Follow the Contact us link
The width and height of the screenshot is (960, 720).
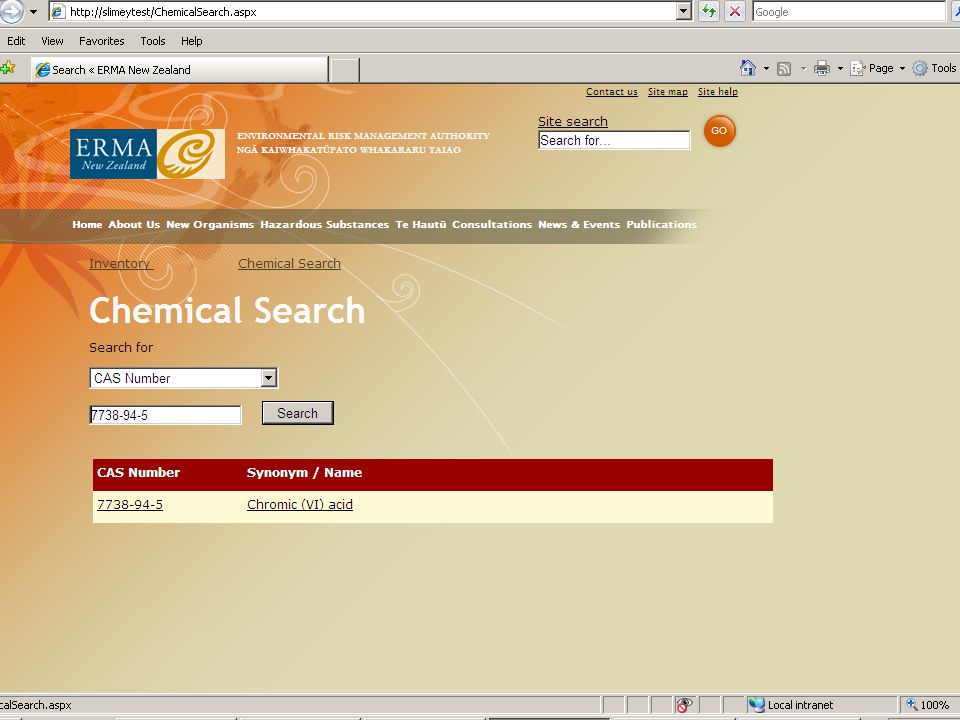point(612,92)
